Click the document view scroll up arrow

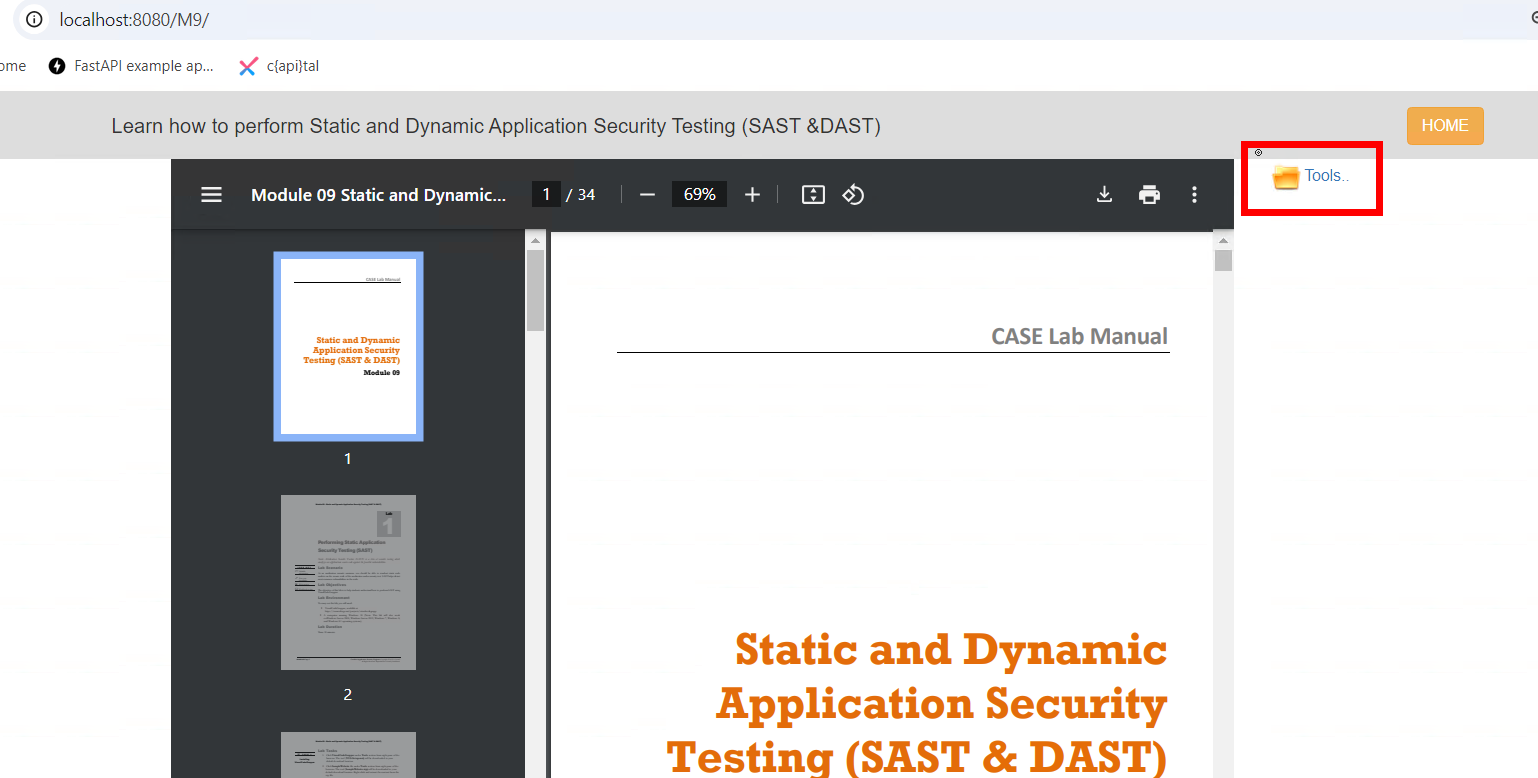click(x=1223, y=241)
